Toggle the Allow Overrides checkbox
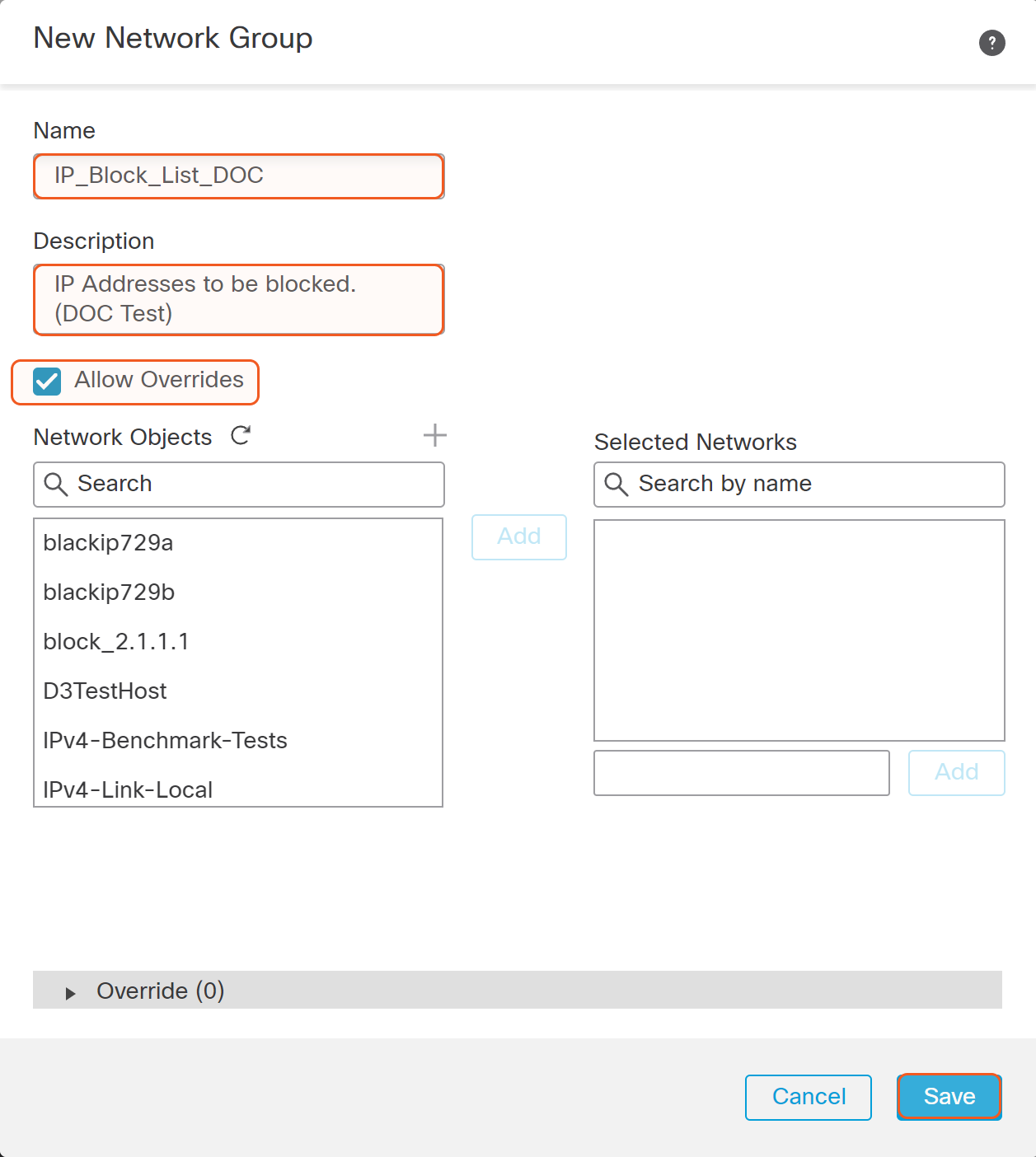The width and height of the screenshot is (1036, 1157). pyautogui.click(x=47, y=382)
